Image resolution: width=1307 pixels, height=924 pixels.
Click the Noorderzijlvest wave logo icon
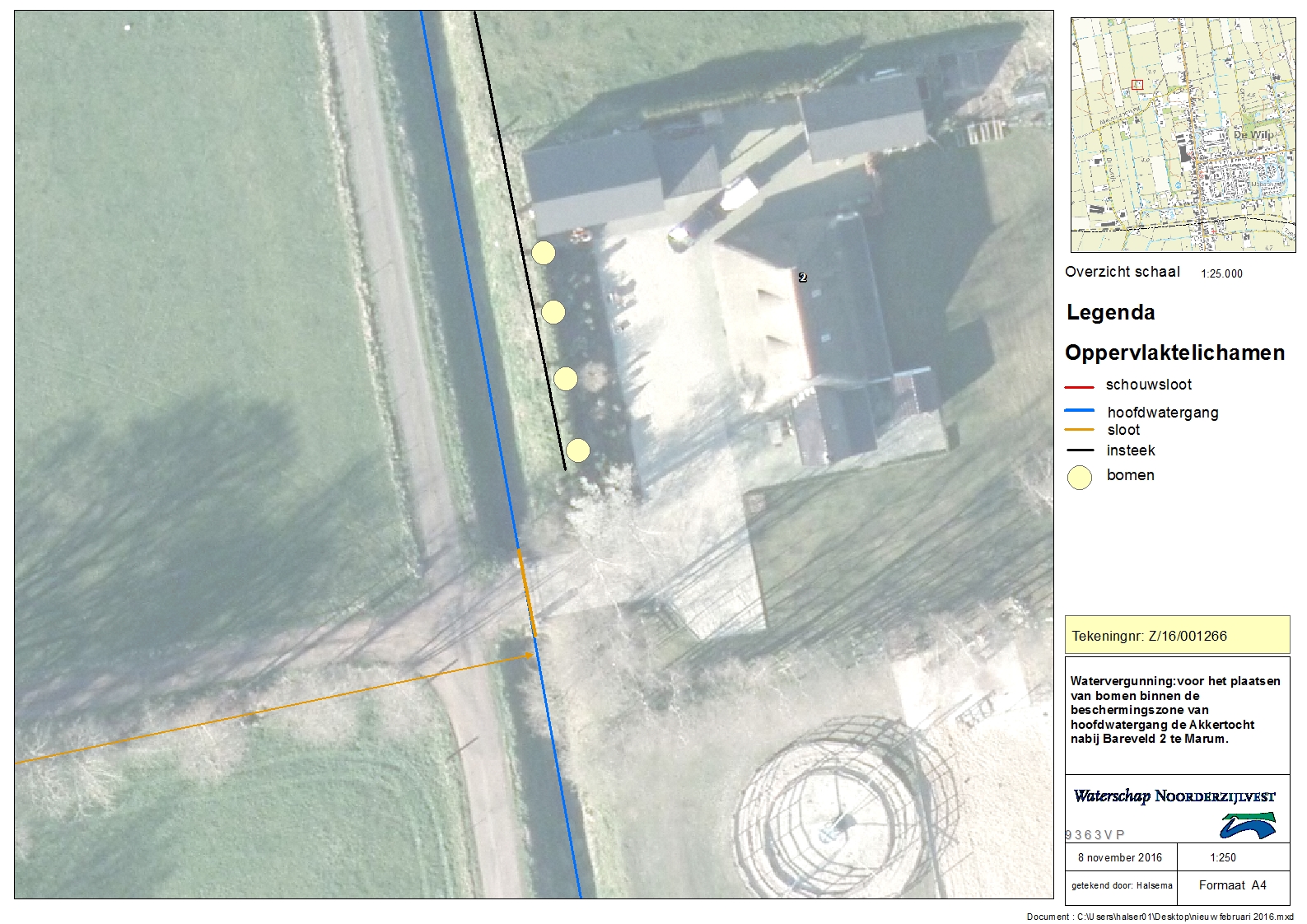point(1248,825)
